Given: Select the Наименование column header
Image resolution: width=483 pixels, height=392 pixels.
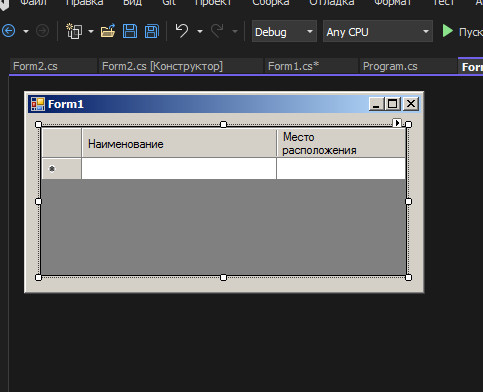Looking at the screenshot, I should pyautogui.click(x=179, y=143).
